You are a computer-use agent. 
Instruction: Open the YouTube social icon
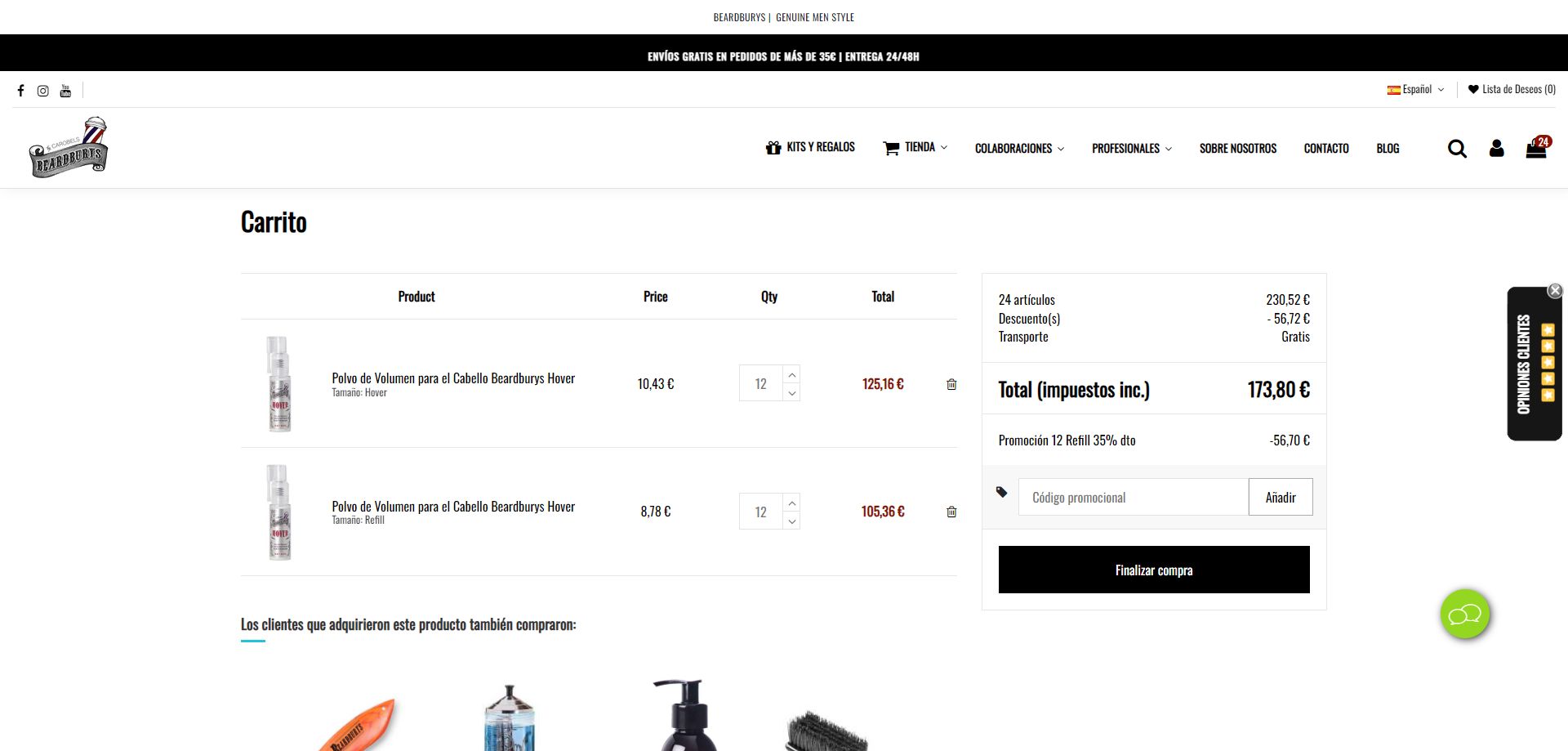pyautogui.click(x=65, y=91)
